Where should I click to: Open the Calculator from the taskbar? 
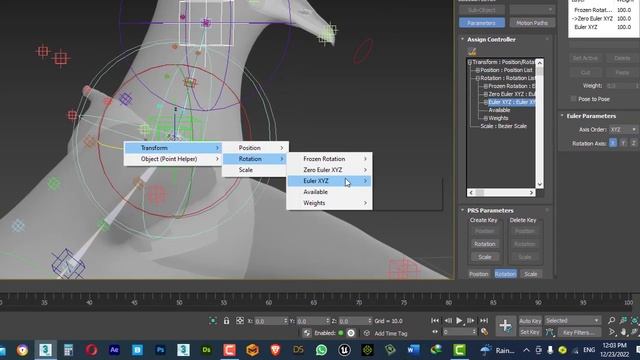pyautogui.click(x=68, y=350)
